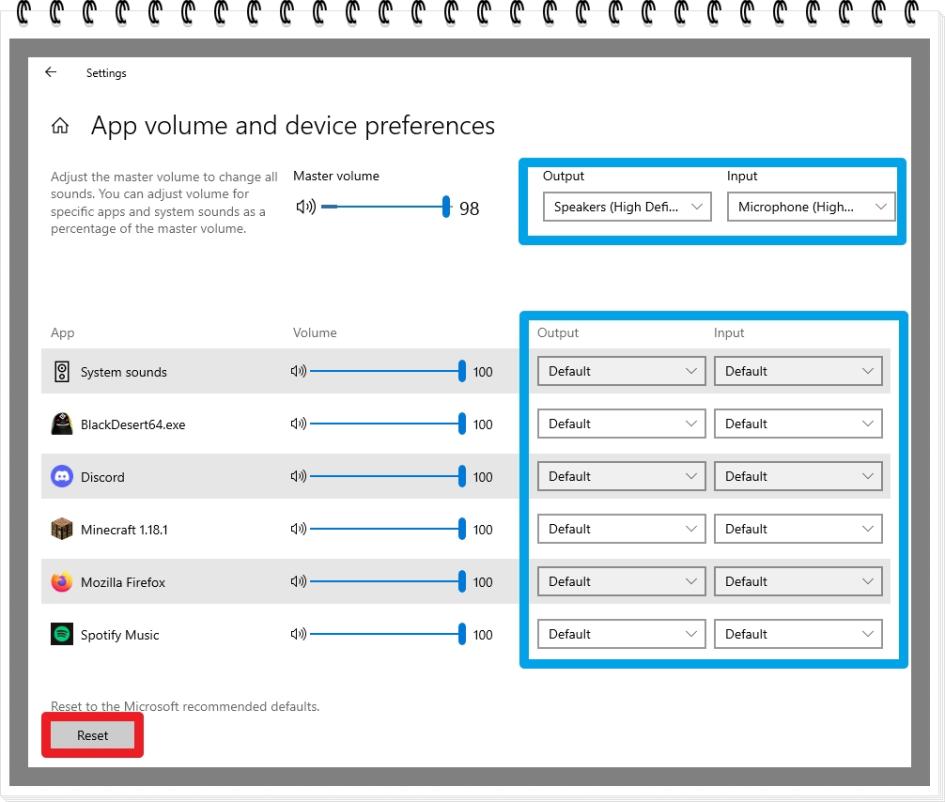Image resolution: width=945 pixels, height=802 pixels.
Task: Expand Spotify Music's Input device dropdown
Action: (798, 634)
